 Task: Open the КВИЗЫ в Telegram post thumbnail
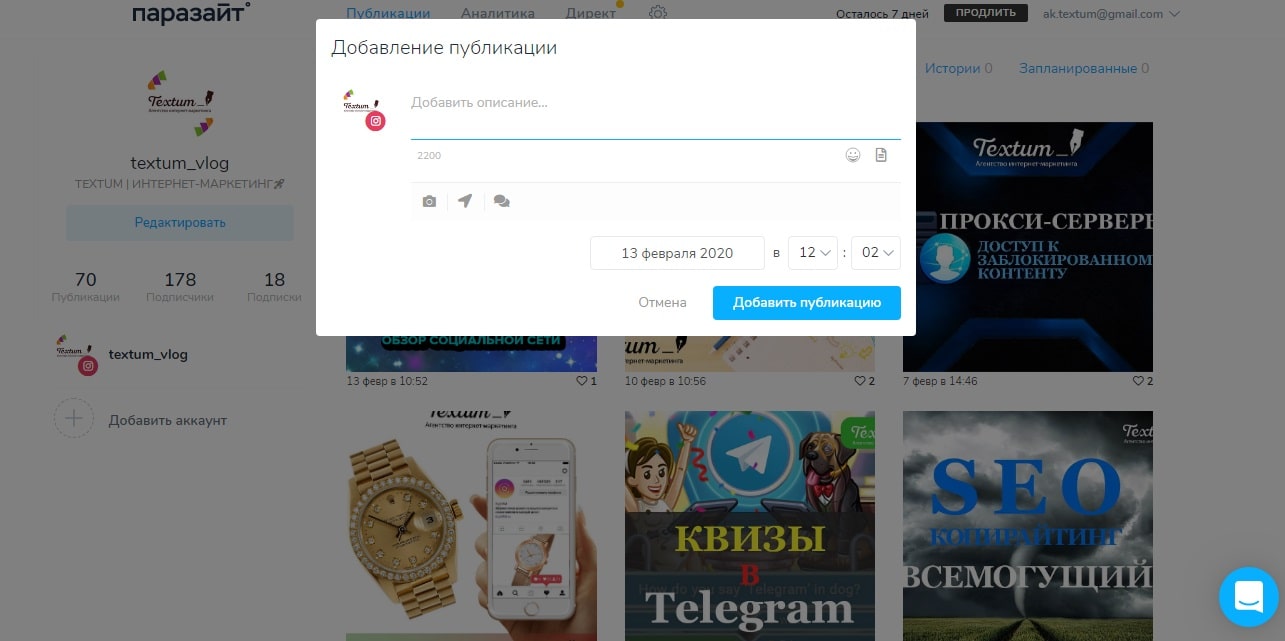pyautogui.click(x=750, y=525)
